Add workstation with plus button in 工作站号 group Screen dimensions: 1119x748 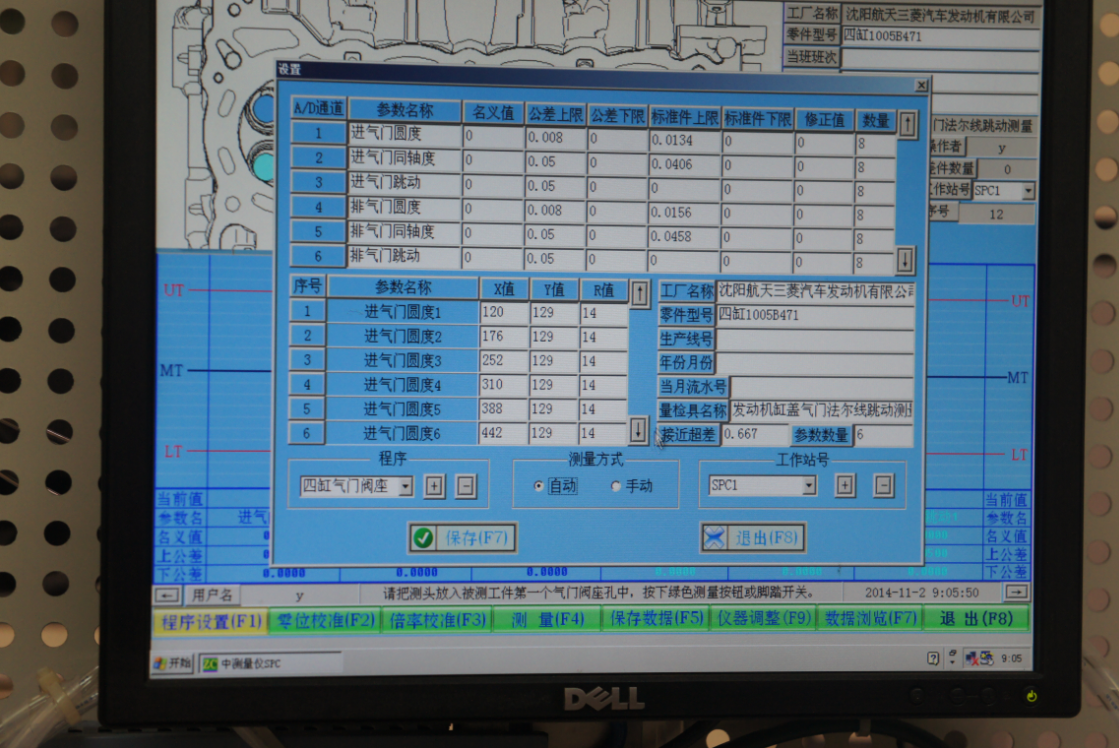point(845,485)
